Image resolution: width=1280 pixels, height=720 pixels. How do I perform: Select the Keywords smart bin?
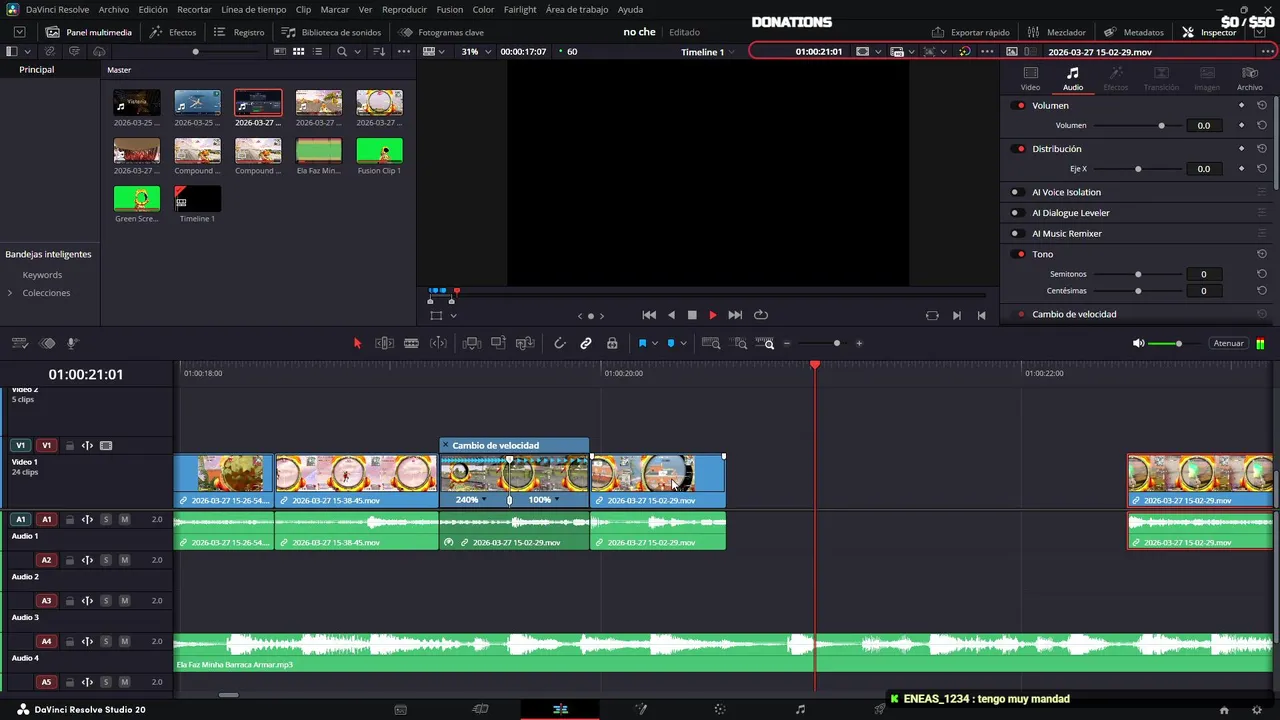[42, 275]
